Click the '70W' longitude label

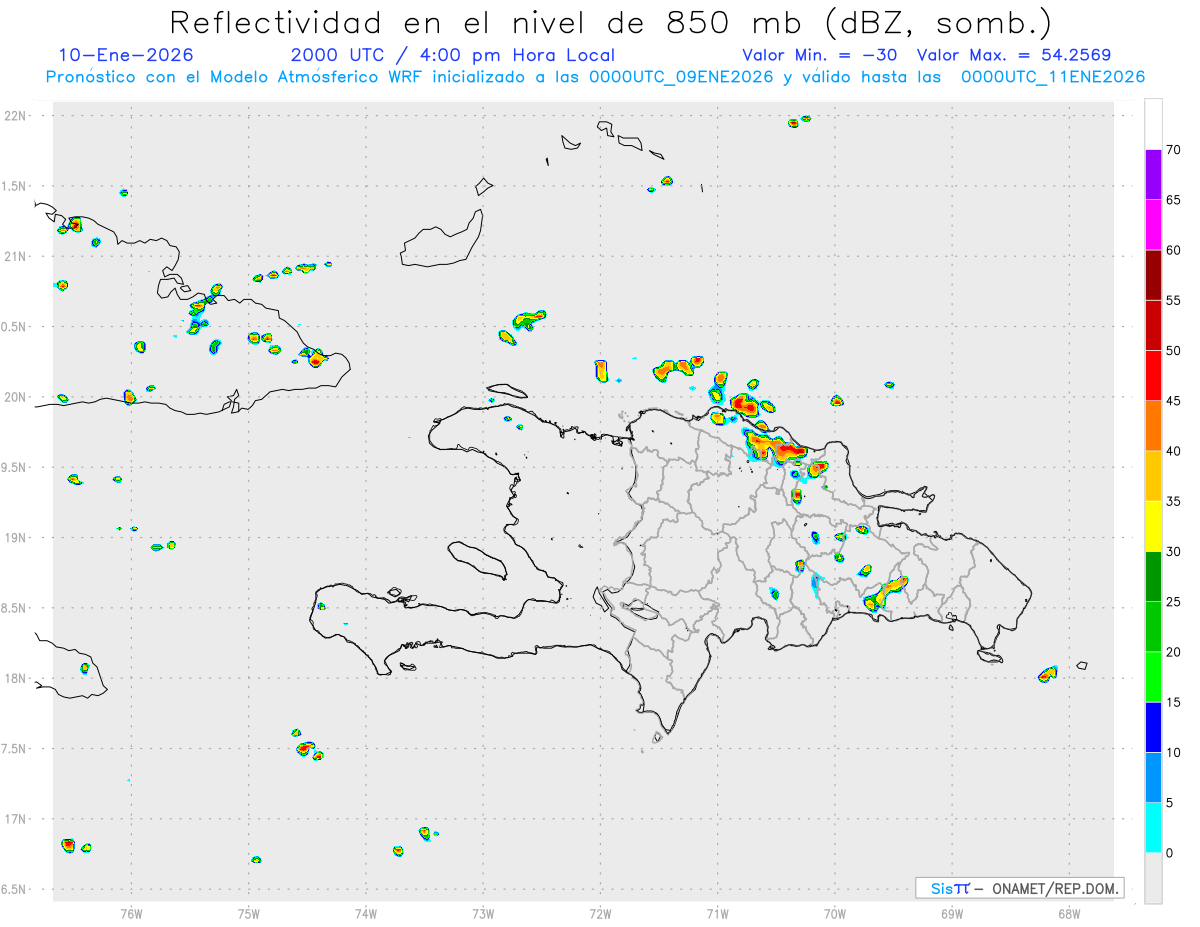click(x=835, y=913)
